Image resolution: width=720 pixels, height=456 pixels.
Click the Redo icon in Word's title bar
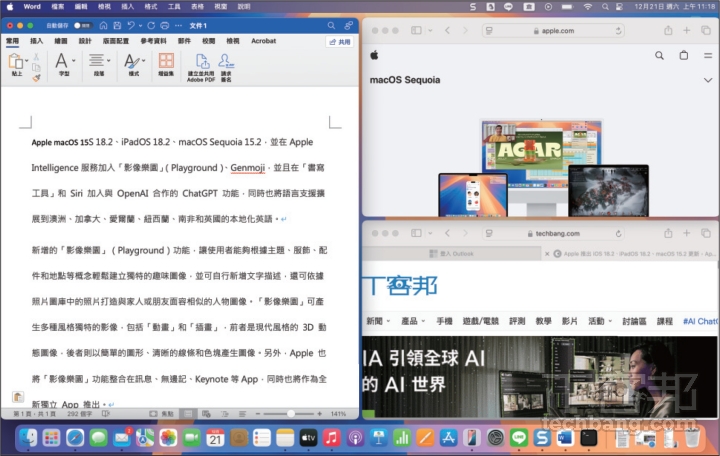pyautogui.click(x=151, y=26)
